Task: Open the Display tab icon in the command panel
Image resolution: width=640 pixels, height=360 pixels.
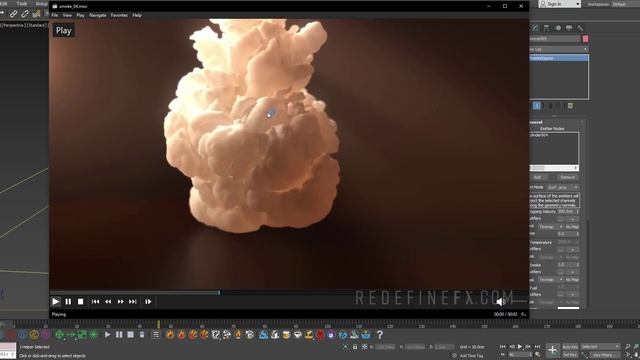Action: coord(569,28)
